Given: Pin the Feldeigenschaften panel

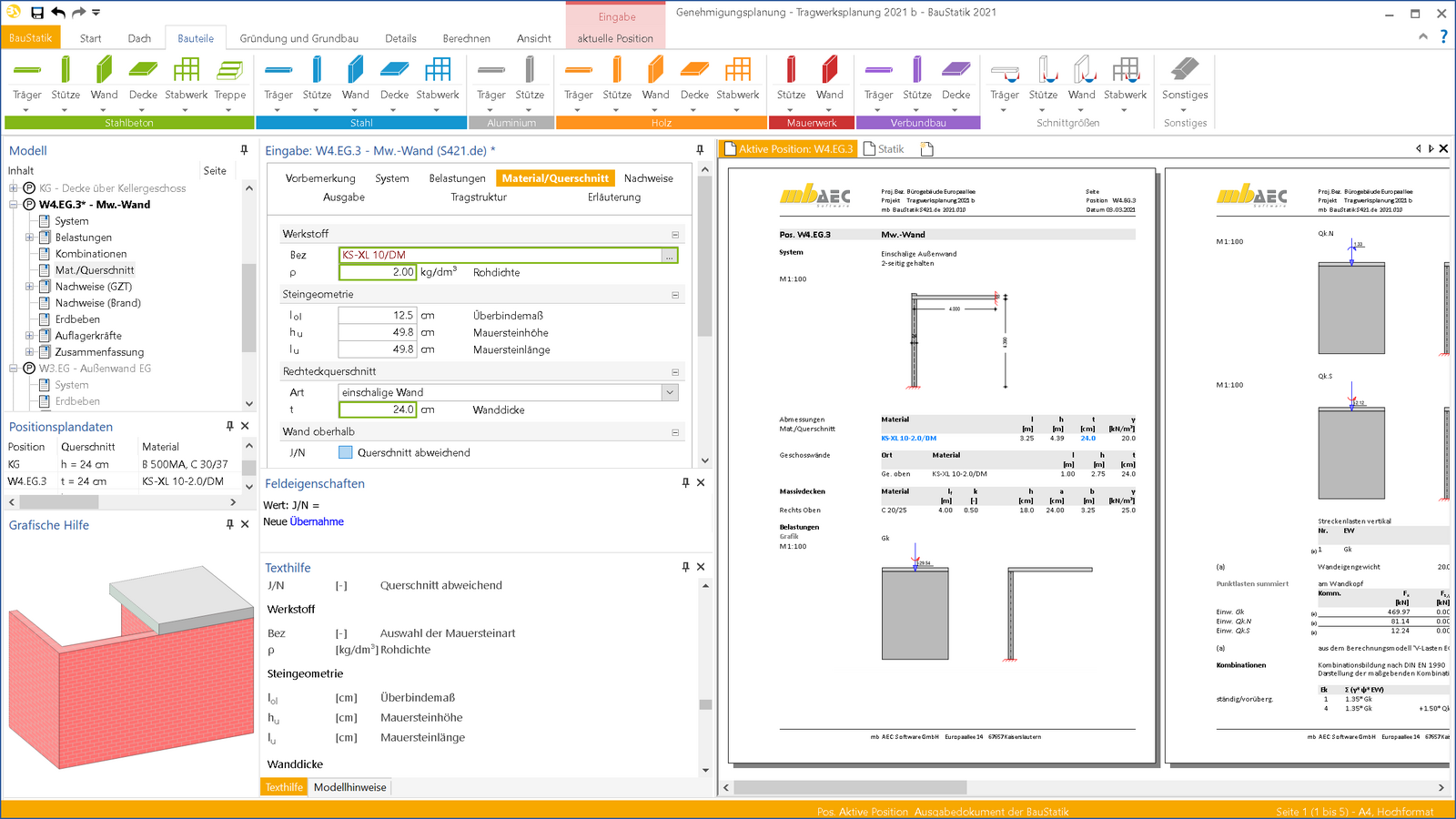Looking at the screenshot, I should pyautogui.click(x=685, y=483).
